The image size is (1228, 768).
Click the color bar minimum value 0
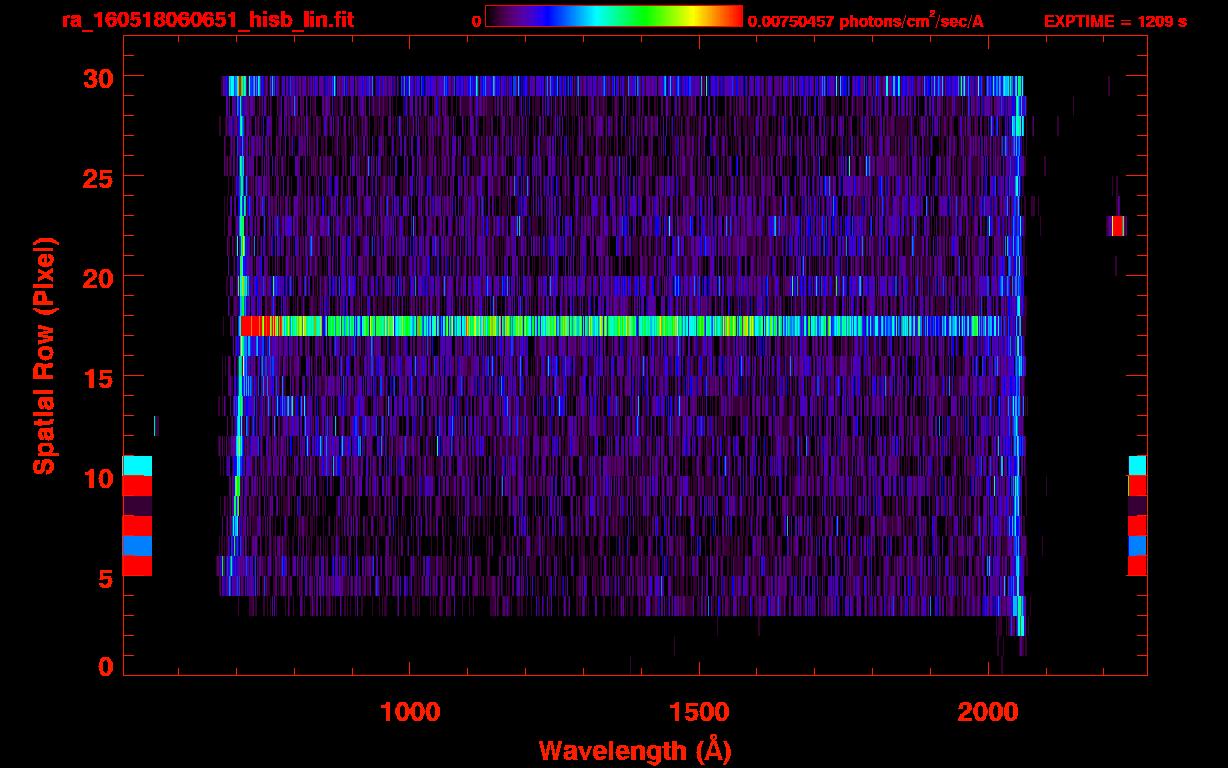[x=477, y=21]
